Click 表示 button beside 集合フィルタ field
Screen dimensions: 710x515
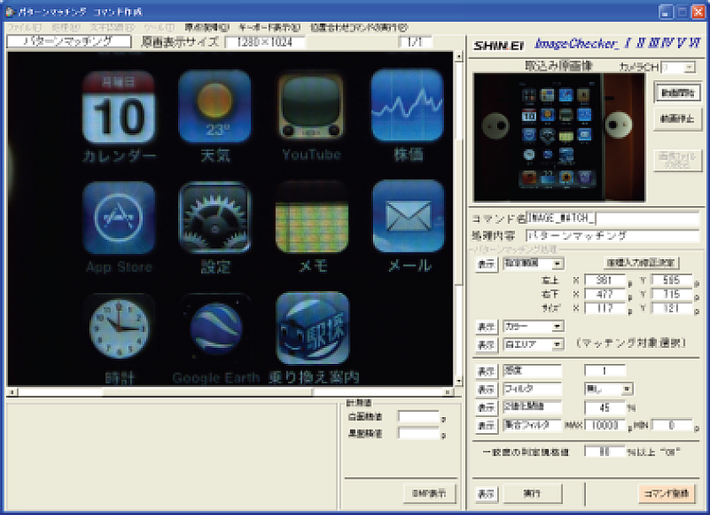click(486, 425)
